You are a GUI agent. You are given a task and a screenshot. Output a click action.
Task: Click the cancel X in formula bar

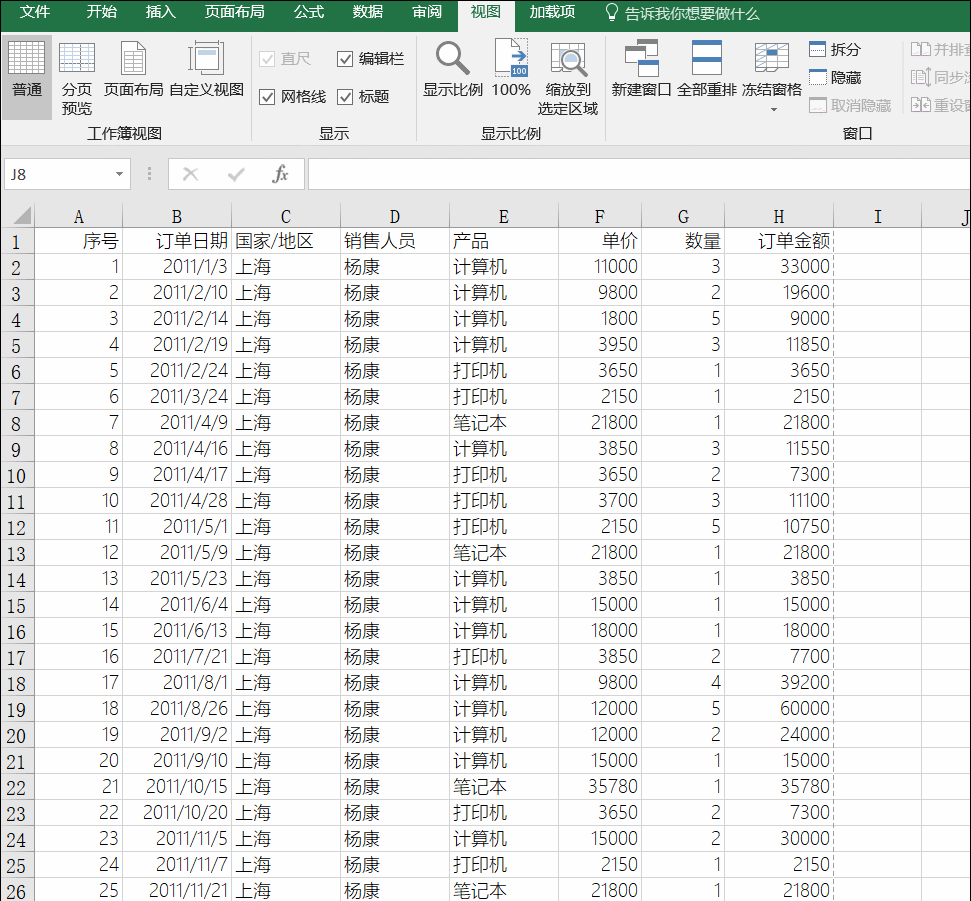click(191, 174)
